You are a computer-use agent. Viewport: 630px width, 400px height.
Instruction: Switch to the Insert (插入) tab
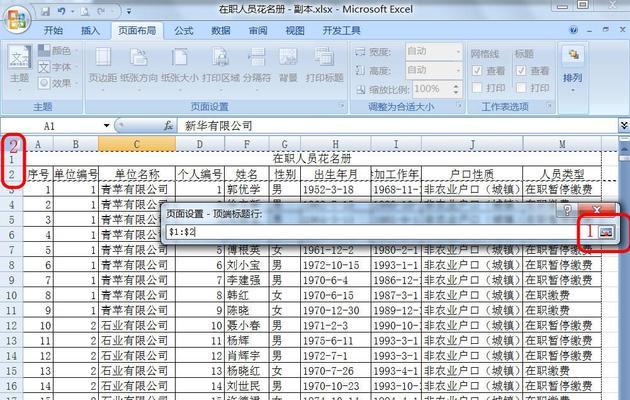click(x=90, y=31)
